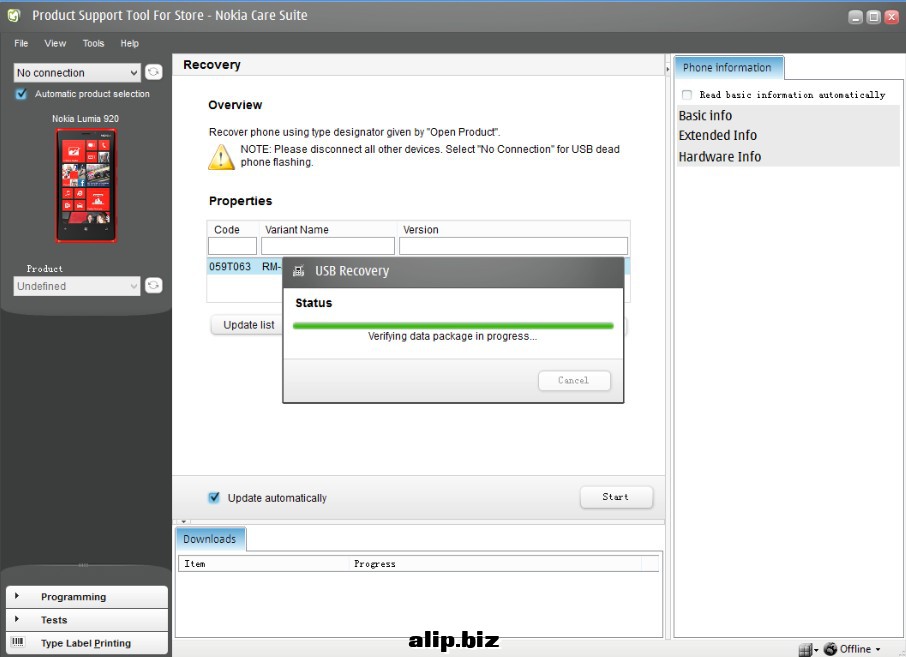This screenshot has width=906, height=657.
Task: Uncheck Update automatically checkbox
Action: tap(214, 498)
